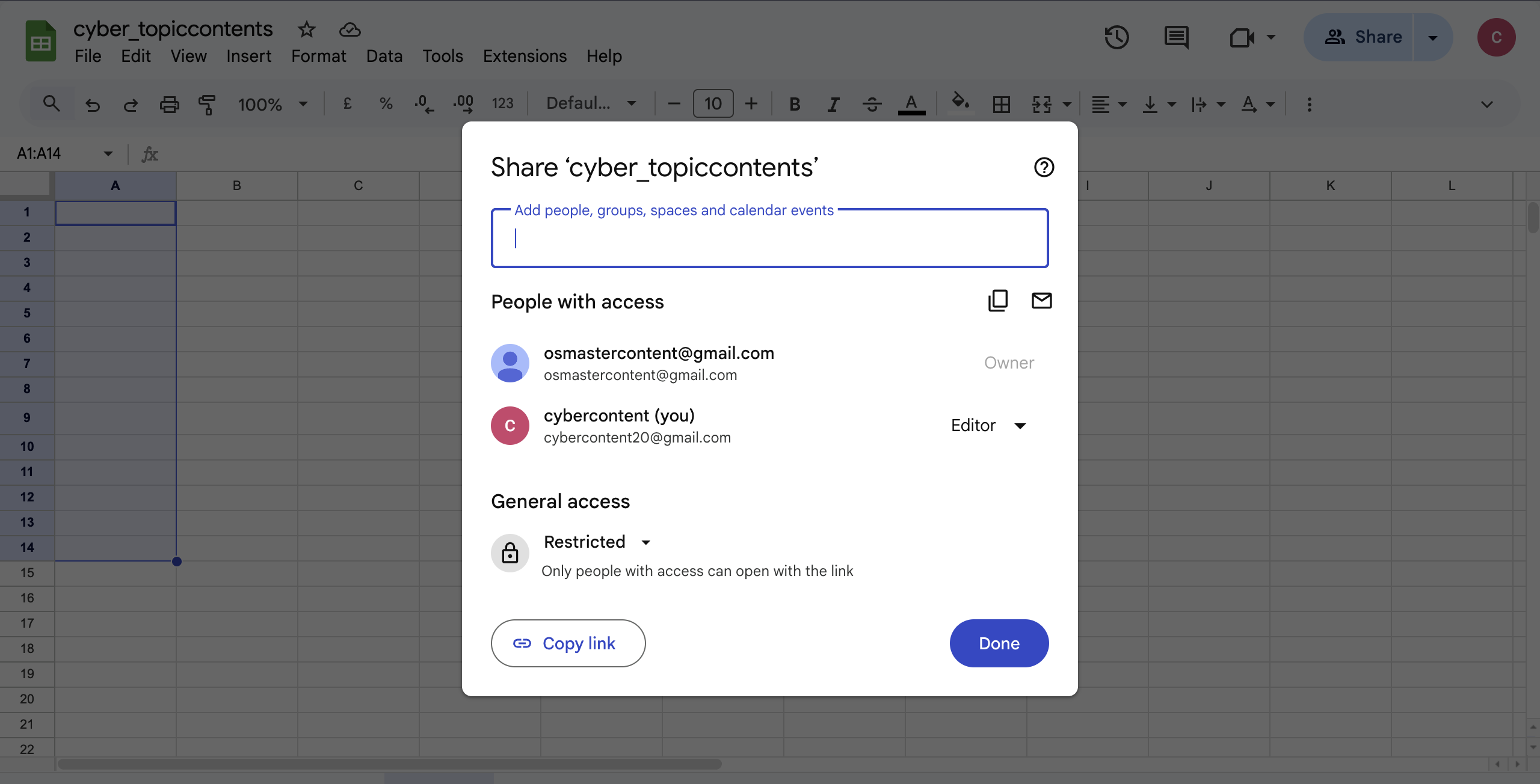Open share dialog help
Viewport: 1540px width, 784px height.
point(1044,167)
